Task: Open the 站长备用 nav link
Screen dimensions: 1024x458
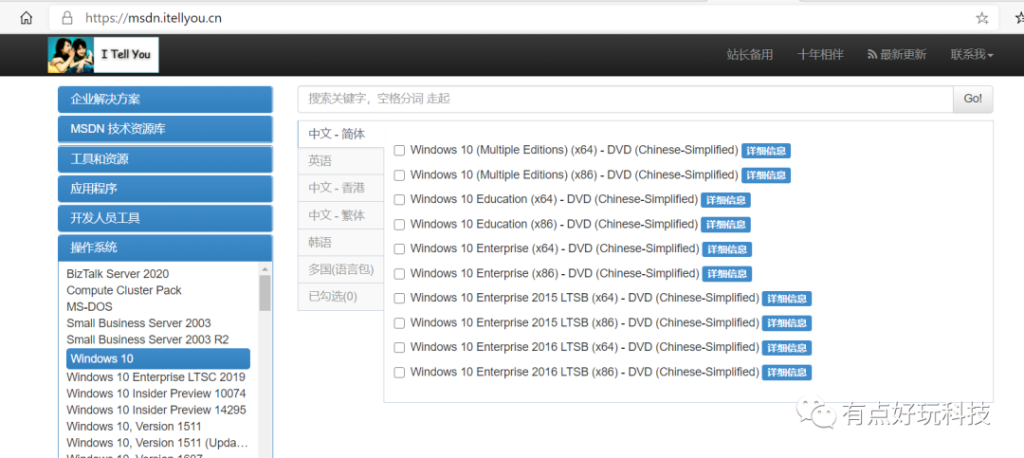Action: 749,55
